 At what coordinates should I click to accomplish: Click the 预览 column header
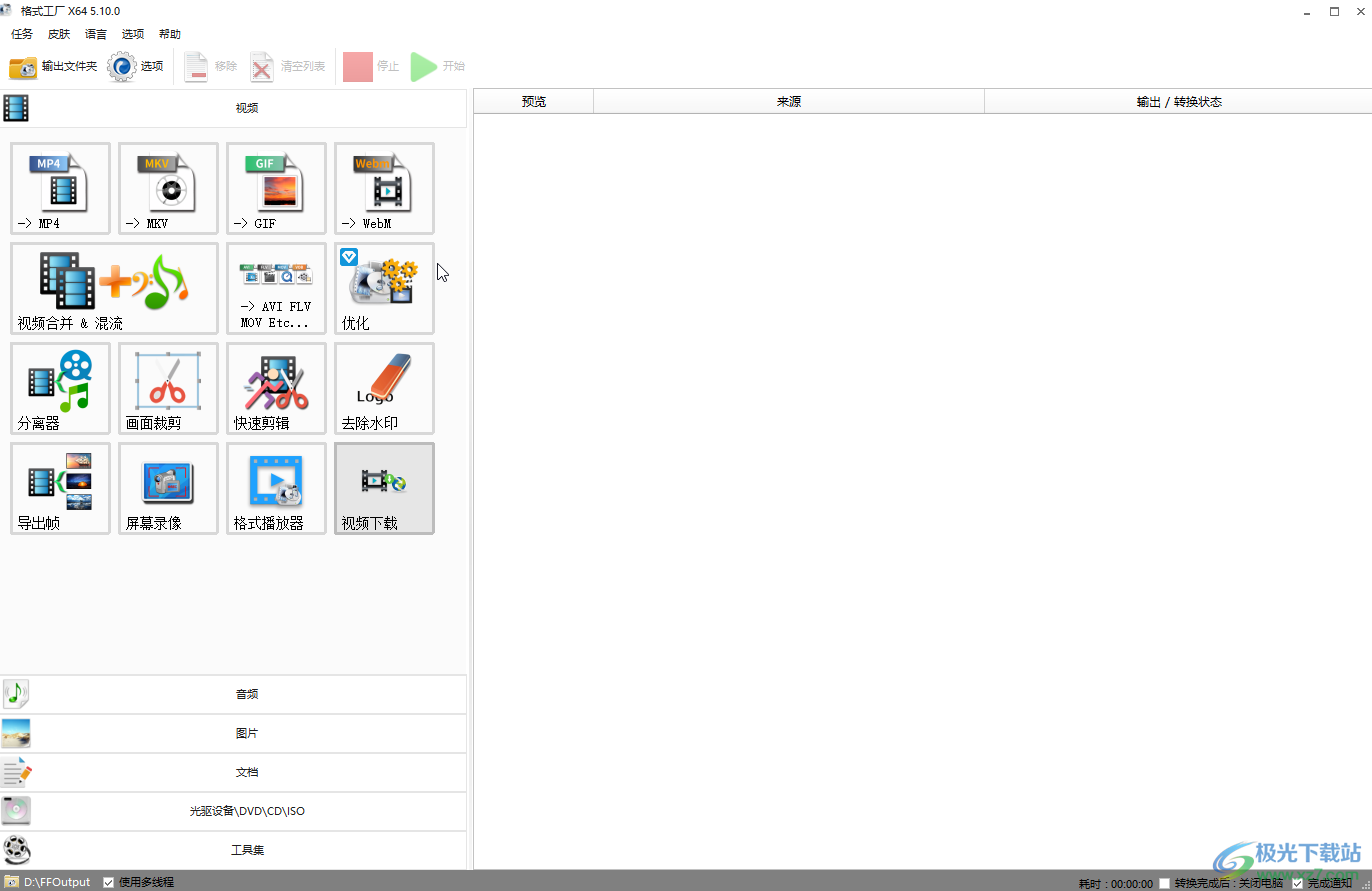click(x=534, y=101)
